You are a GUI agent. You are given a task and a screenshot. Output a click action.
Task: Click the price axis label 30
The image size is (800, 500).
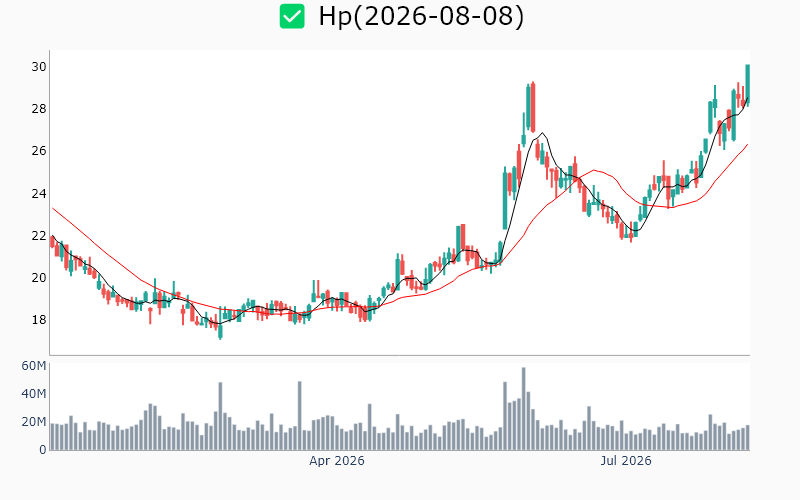[39, 67]
